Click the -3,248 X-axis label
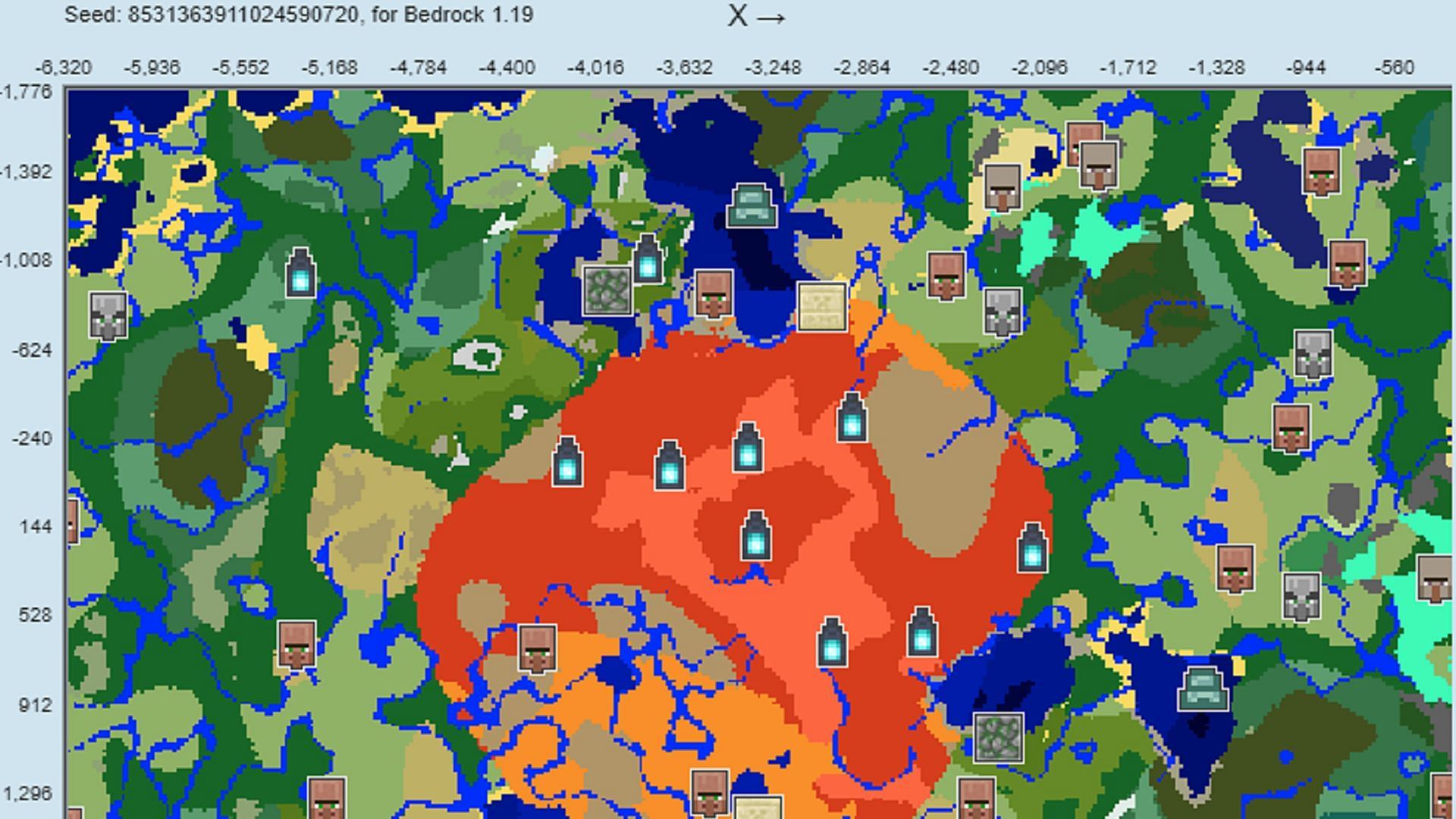 click(773, 67)
